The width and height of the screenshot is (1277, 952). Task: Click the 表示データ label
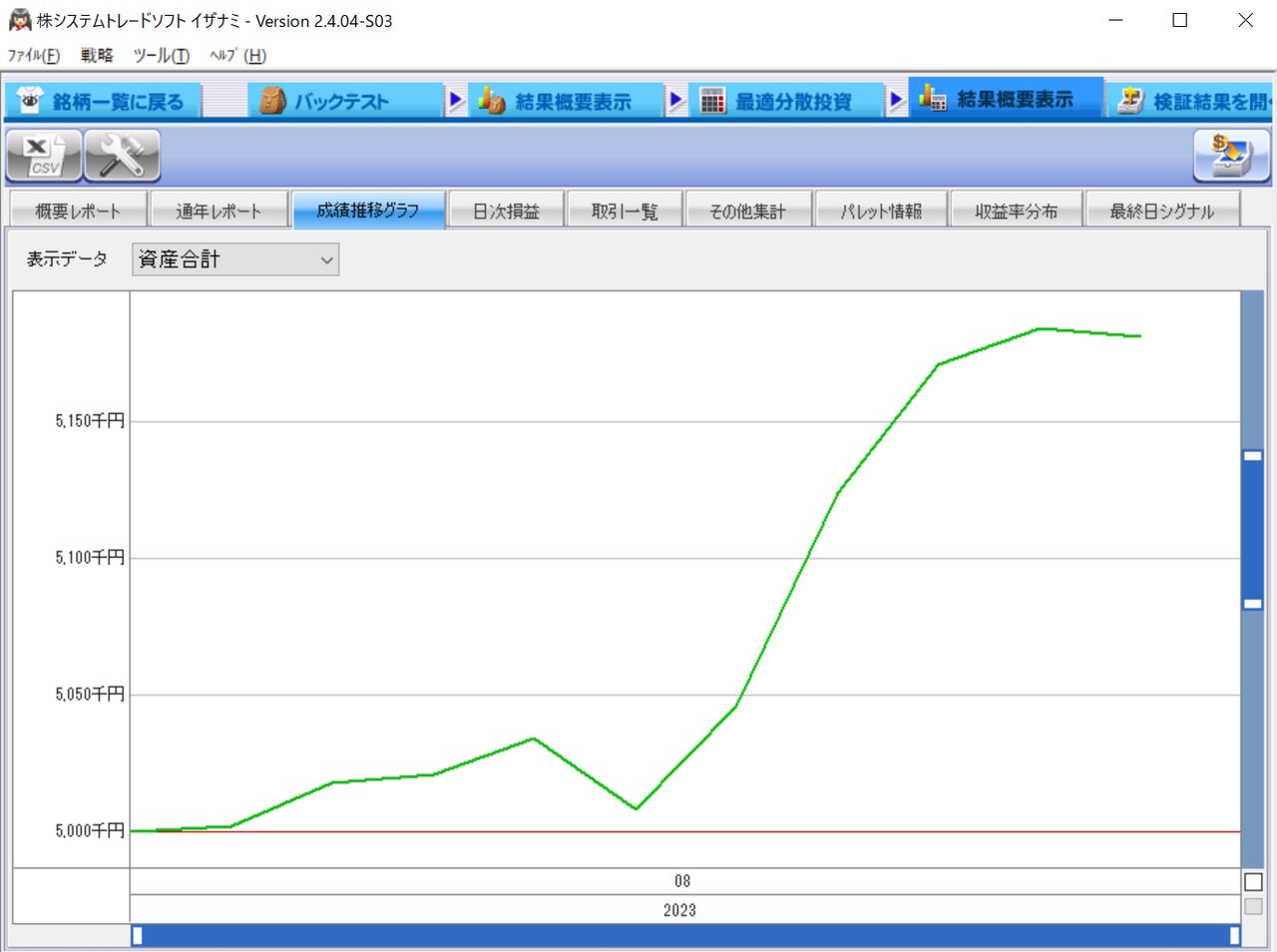click(67, 259)
